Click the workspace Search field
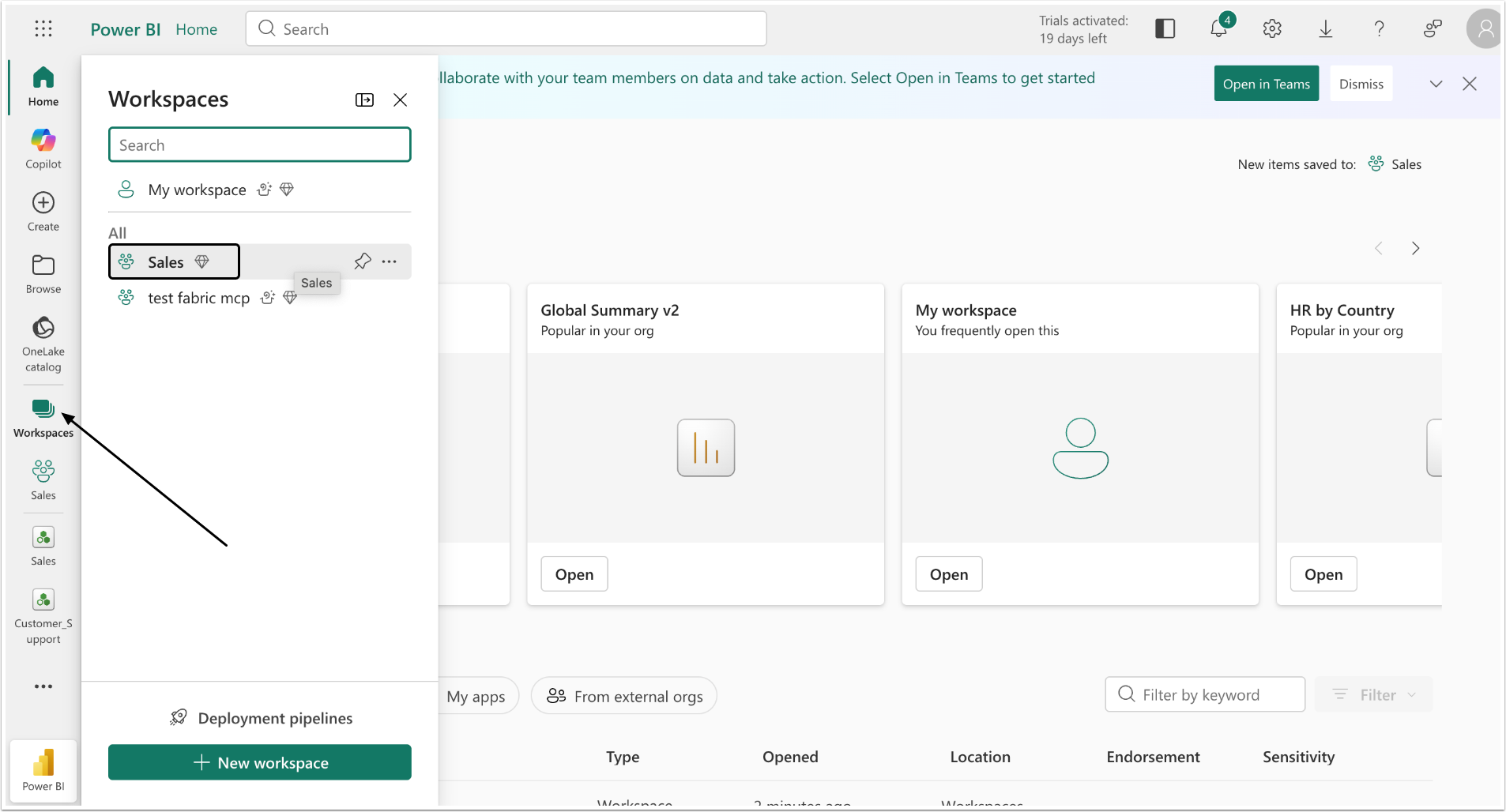This screenshot has height=812, width=1506. pos(260,145)
